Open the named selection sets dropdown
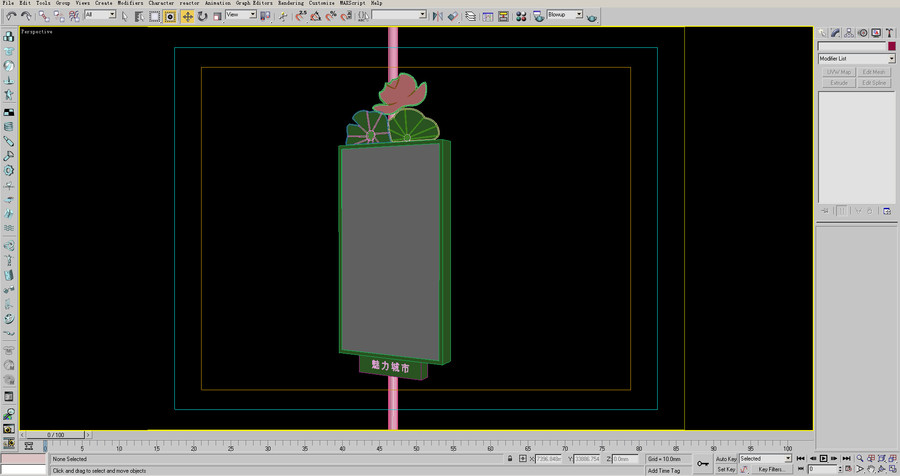Viewport: 900px width, 476px height. coord(399,14)
